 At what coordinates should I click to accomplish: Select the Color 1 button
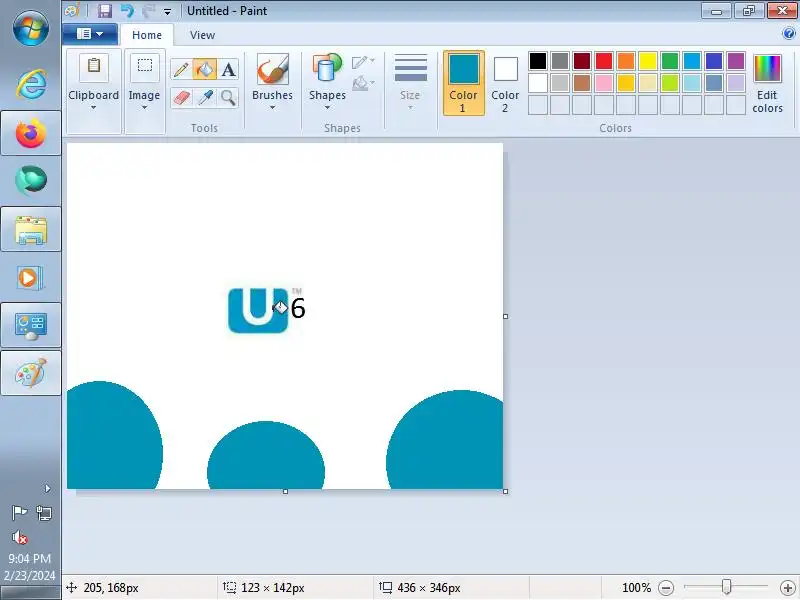click(x=463, y=83)
